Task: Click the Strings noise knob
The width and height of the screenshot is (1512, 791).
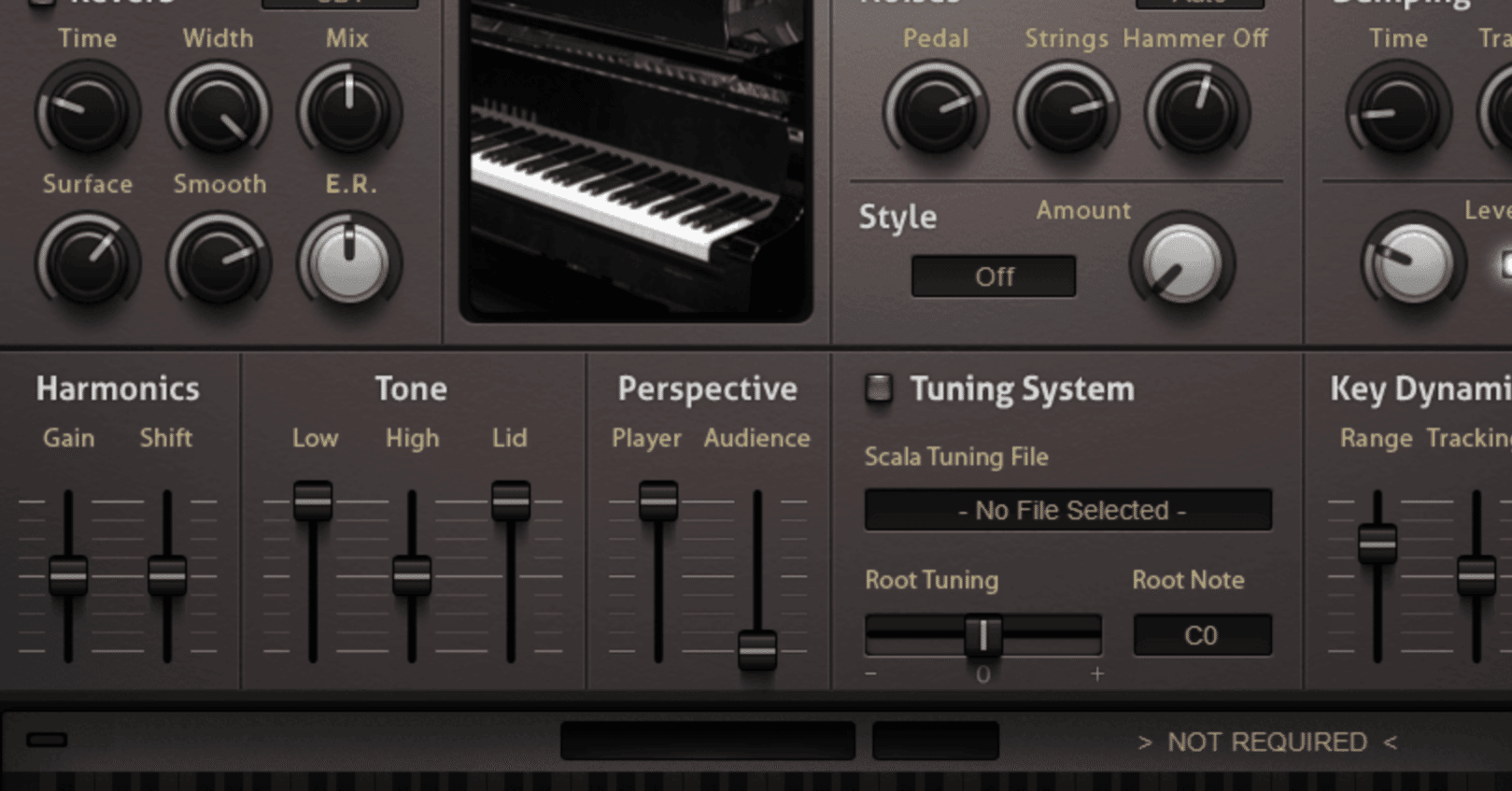Action: click(1067, 110)
